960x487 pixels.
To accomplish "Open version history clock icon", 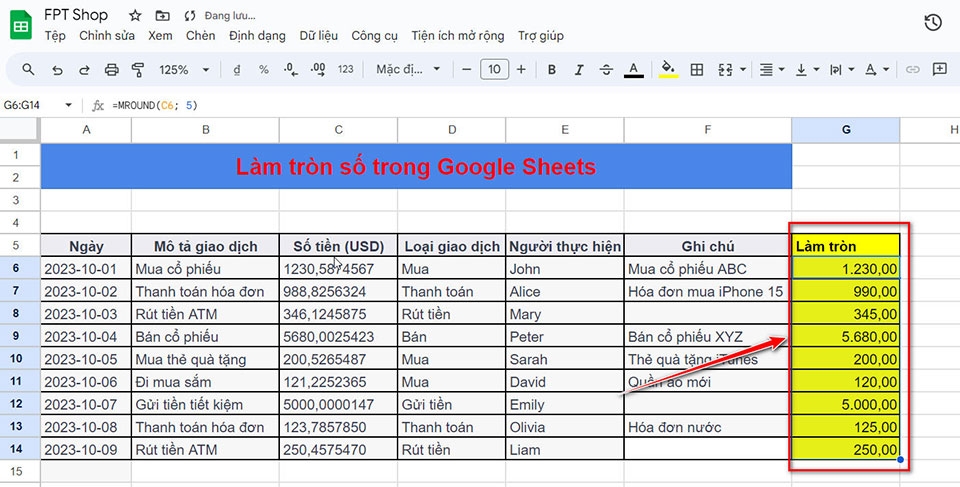I will (x=932, y=23).
